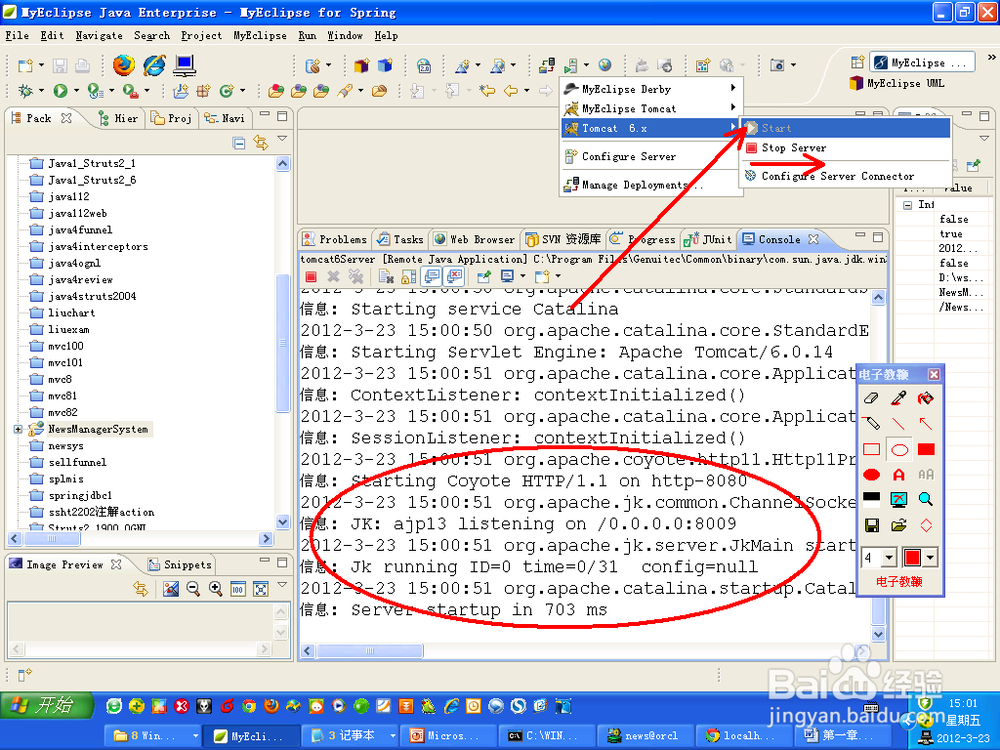Screen dimensions: 1000x750
Task: Select the eyedropper tool in 电子教鞭 palette
Action: pyautogui.click(x=899, y=398)
